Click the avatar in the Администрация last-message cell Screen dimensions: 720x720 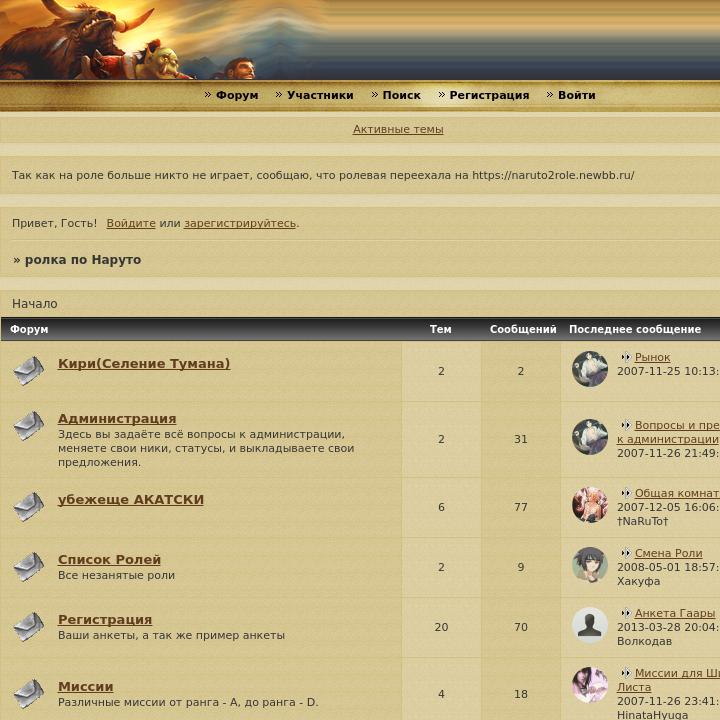point(590,437)
